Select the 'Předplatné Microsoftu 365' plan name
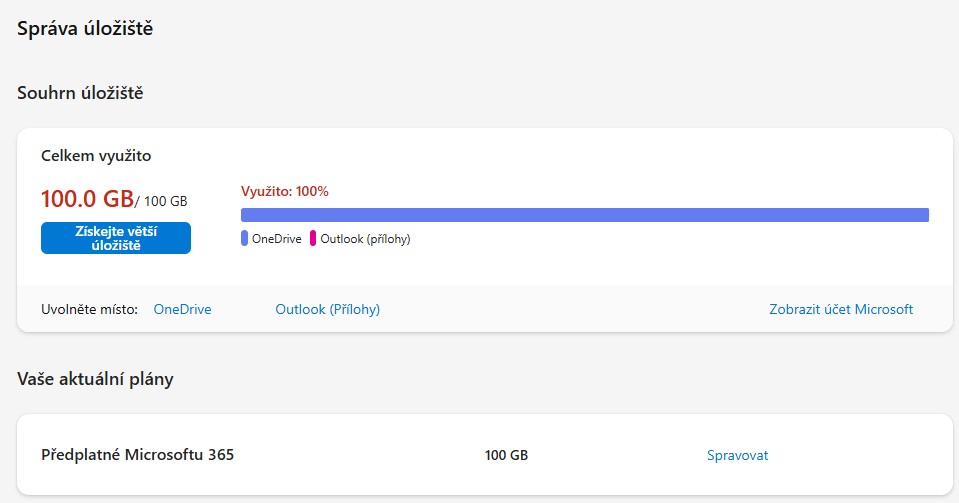This screenshot has width=959, height=503. point(137,455)
